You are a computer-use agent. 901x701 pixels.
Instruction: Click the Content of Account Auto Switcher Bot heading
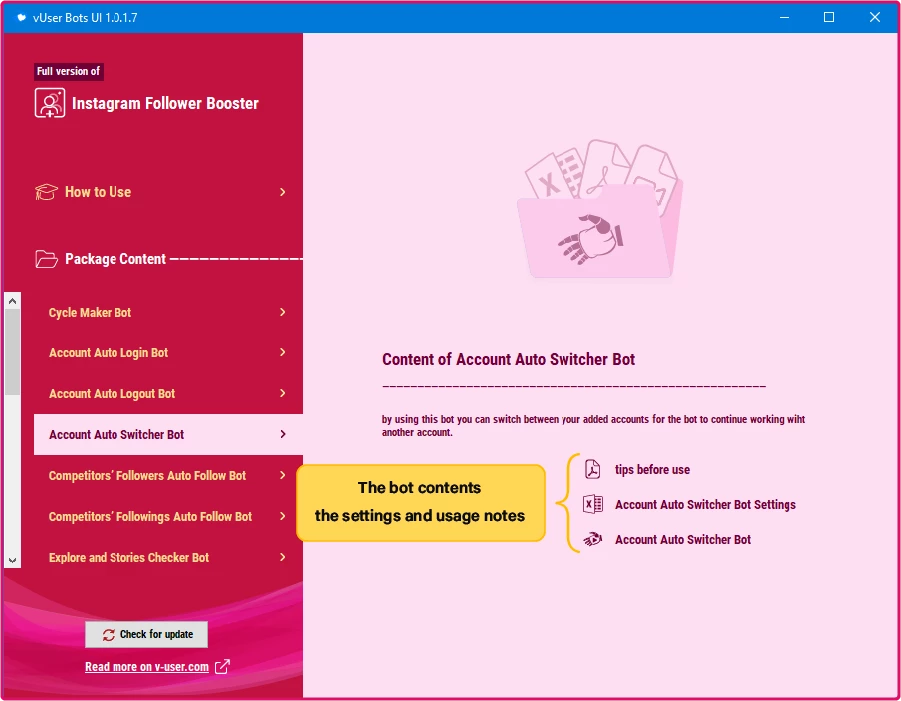[509, 359]
